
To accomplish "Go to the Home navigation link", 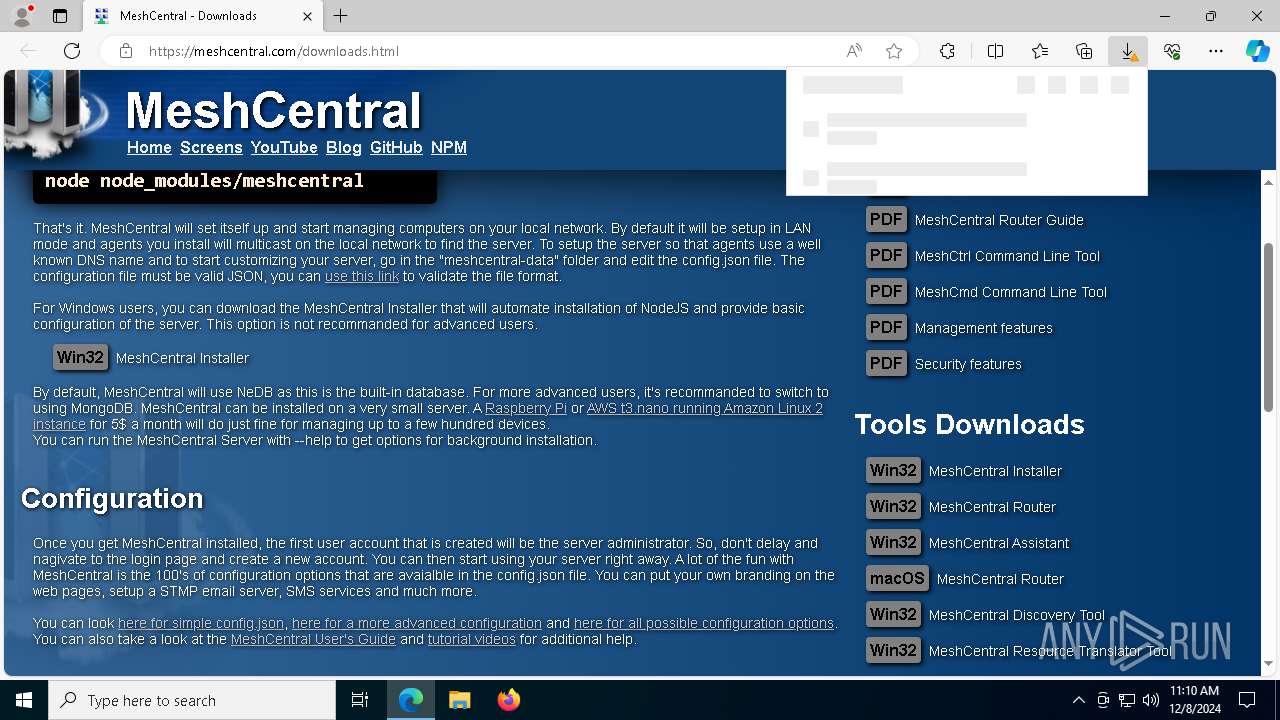I will point(149,147).
